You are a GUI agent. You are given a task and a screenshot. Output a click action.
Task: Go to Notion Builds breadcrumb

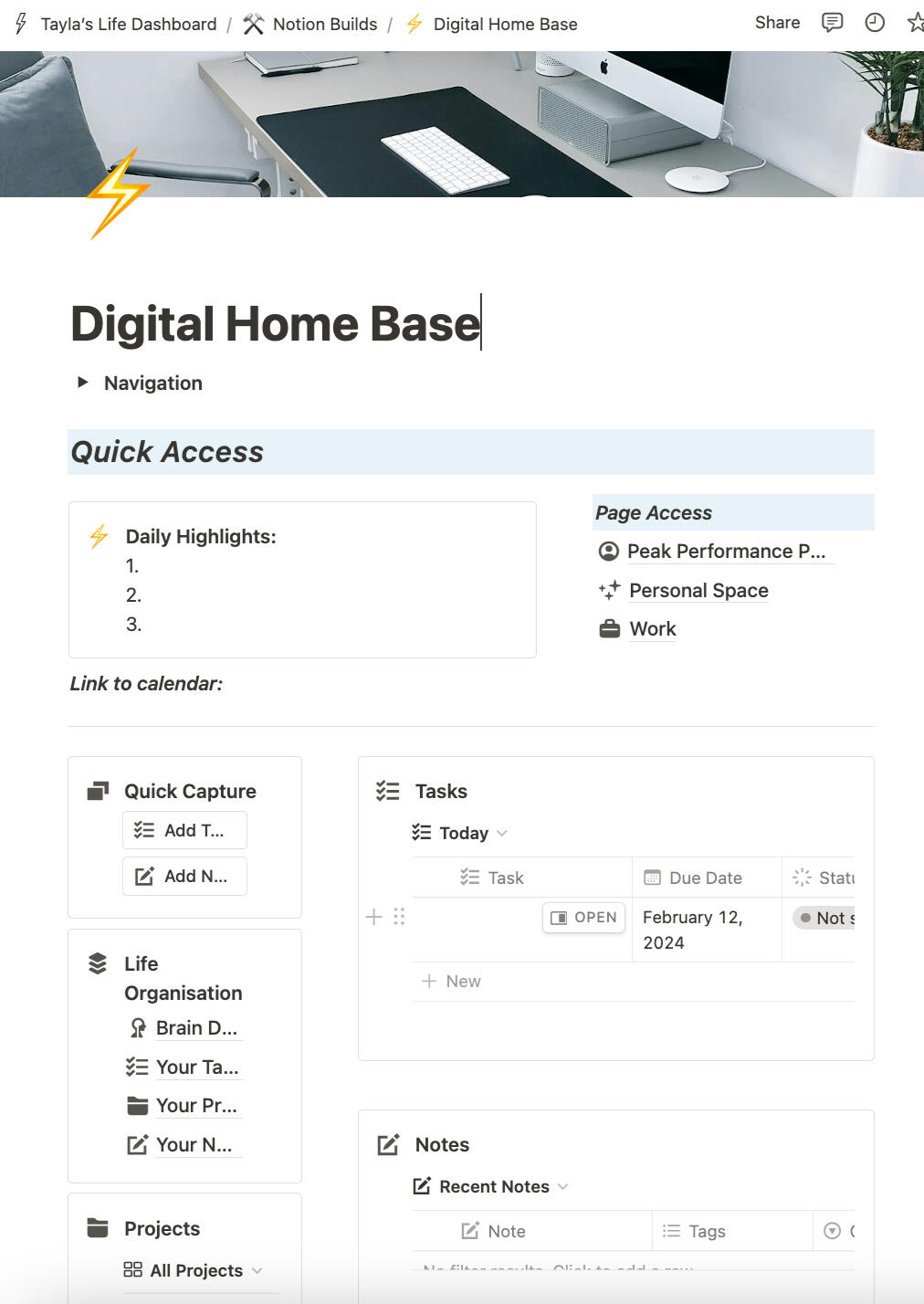(324, 24)
